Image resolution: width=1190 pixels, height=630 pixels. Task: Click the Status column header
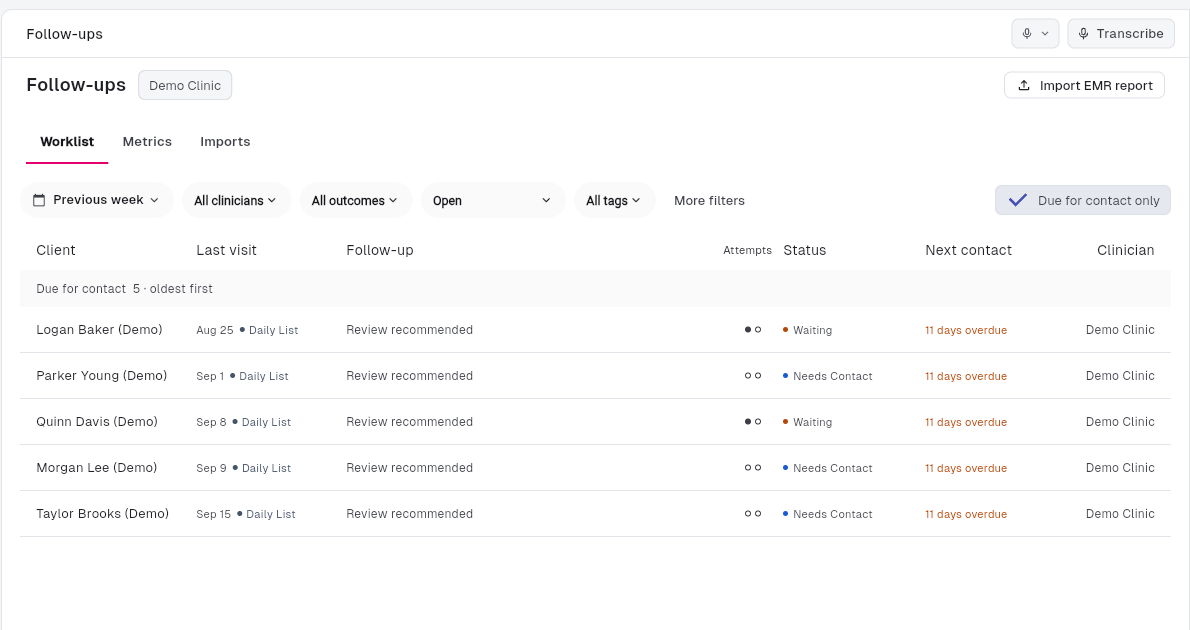(804, 250)
